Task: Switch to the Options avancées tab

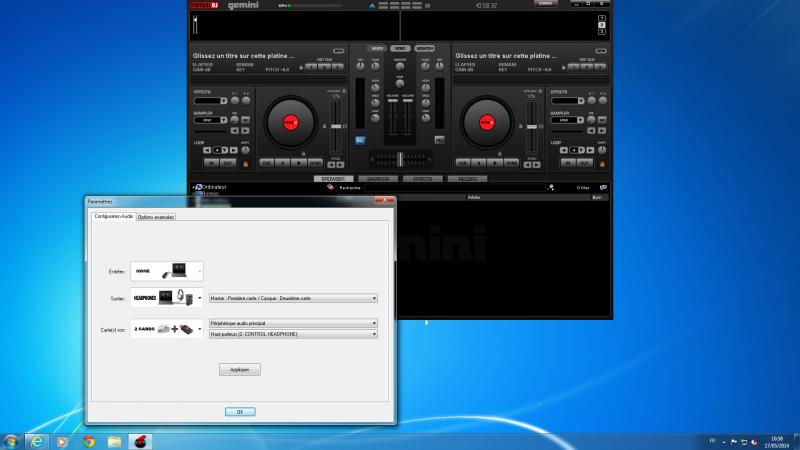Action: [156, 217]
